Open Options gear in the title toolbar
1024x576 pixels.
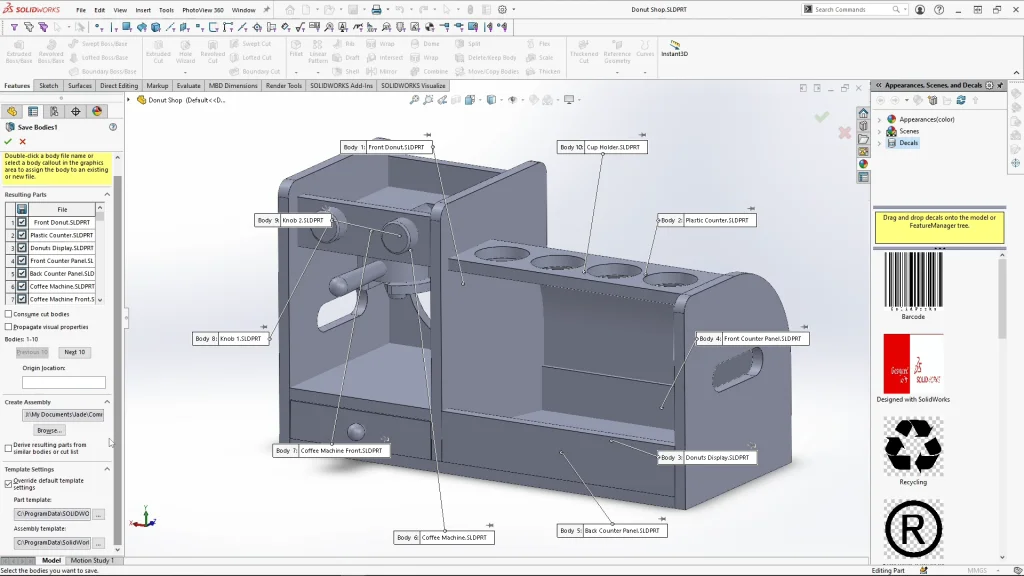tap(502, 10)
